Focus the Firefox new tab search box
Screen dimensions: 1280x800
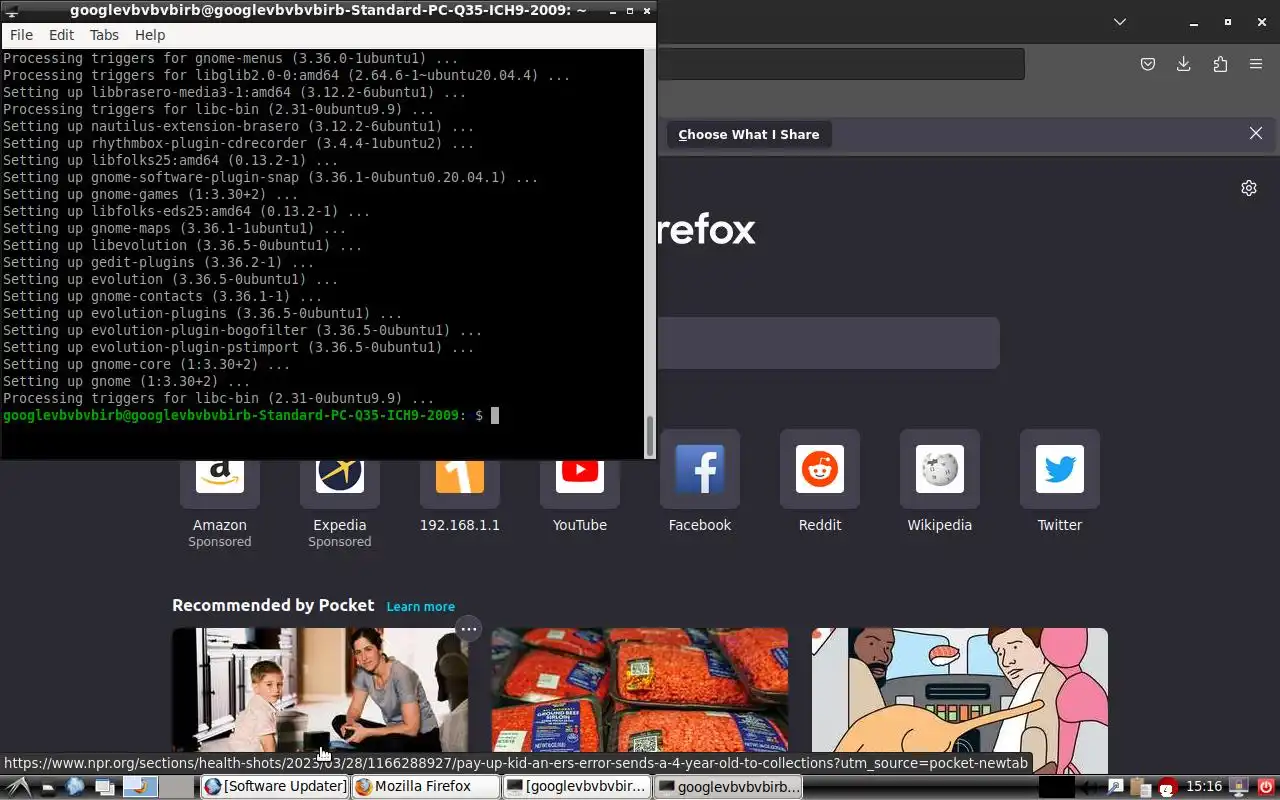tap(828, 343)
